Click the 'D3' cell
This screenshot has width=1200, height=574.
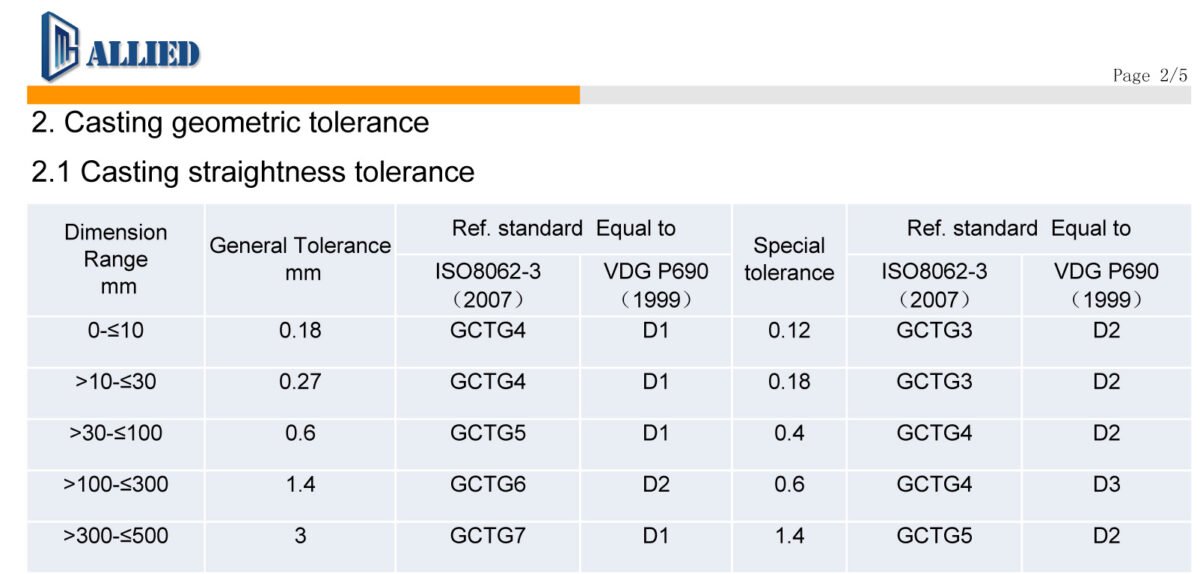(x=1106, y=484)
